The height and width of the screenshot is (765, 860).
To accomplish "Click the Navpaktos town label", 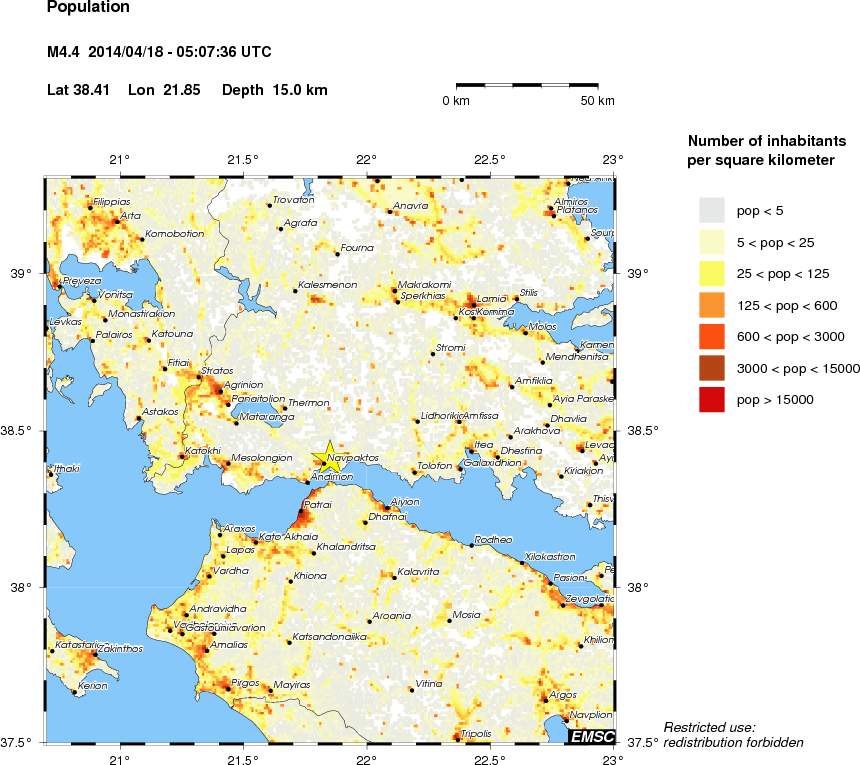I will click(x=353, y=457).
